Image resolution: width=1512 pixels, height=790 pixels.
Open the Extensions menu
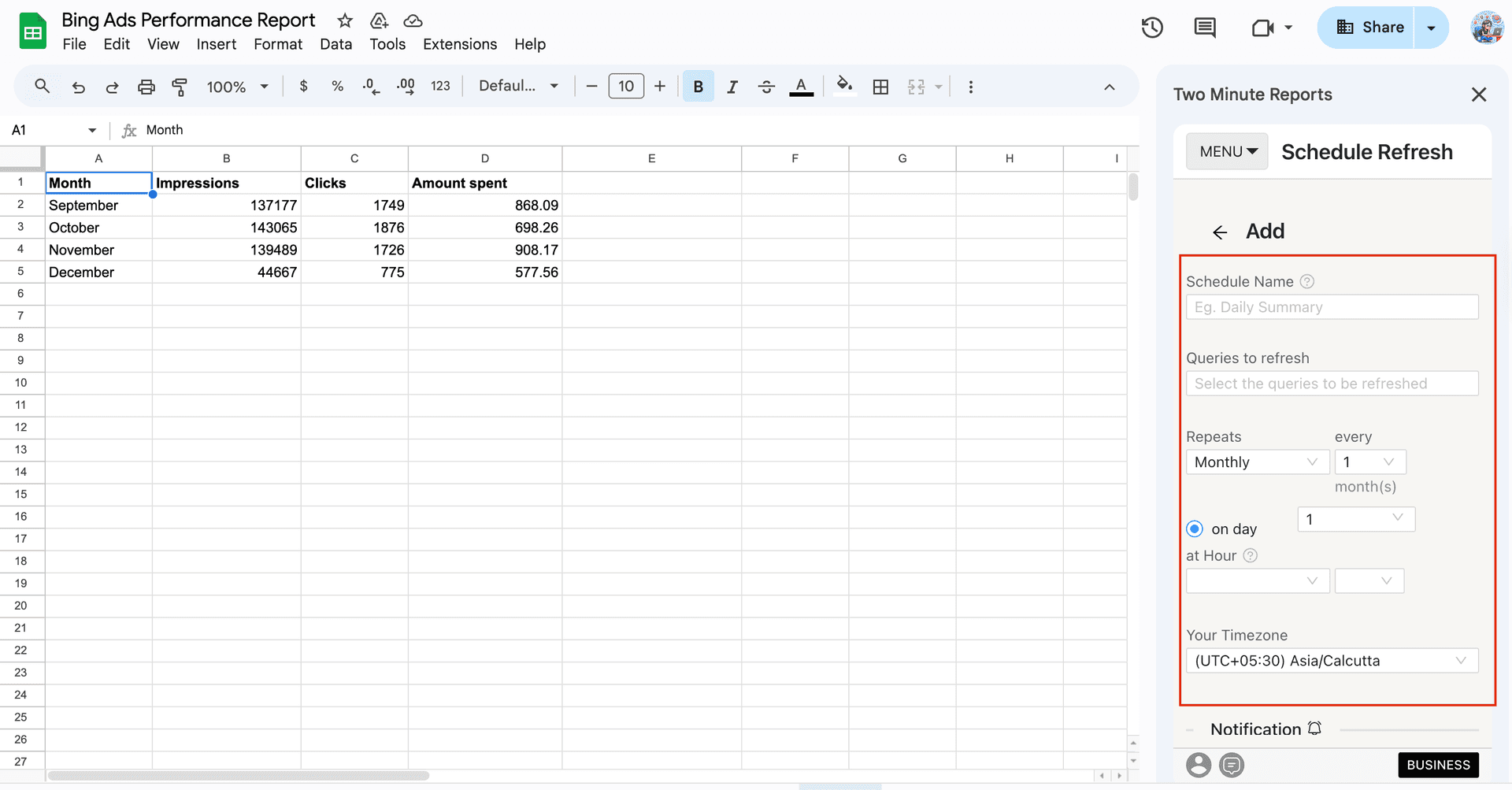coord(460,44)
